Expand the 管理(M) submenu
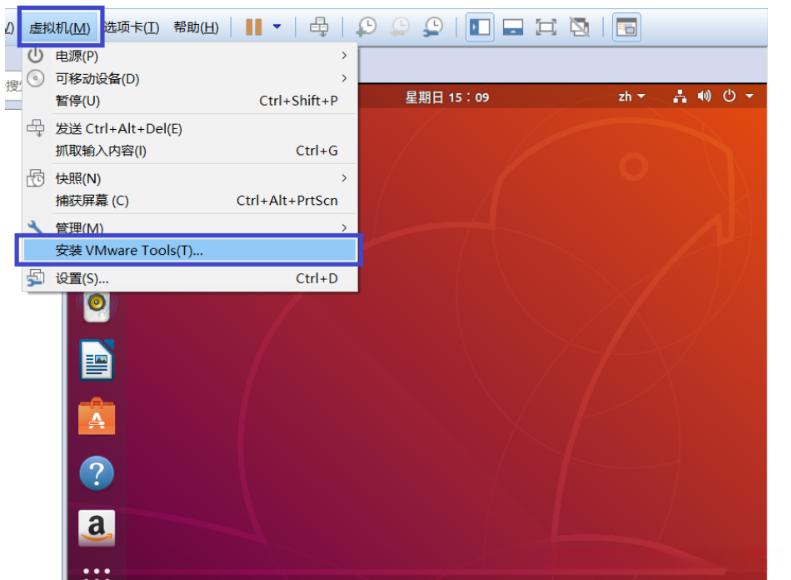Screen dimensions: 791x580 tap(190, 227)
